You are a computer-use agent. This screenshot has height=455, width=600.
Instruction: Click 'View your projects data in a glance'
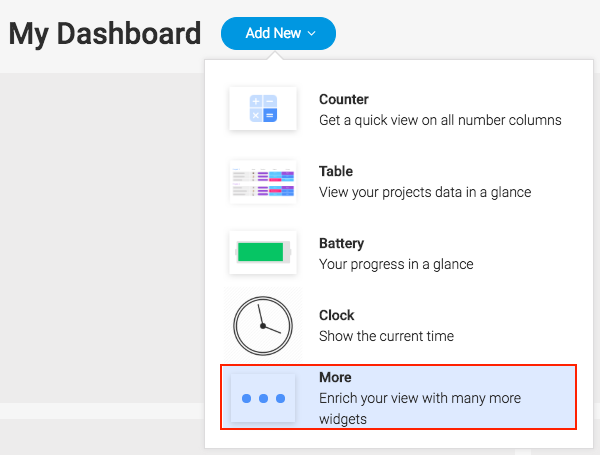pos(425,192)
